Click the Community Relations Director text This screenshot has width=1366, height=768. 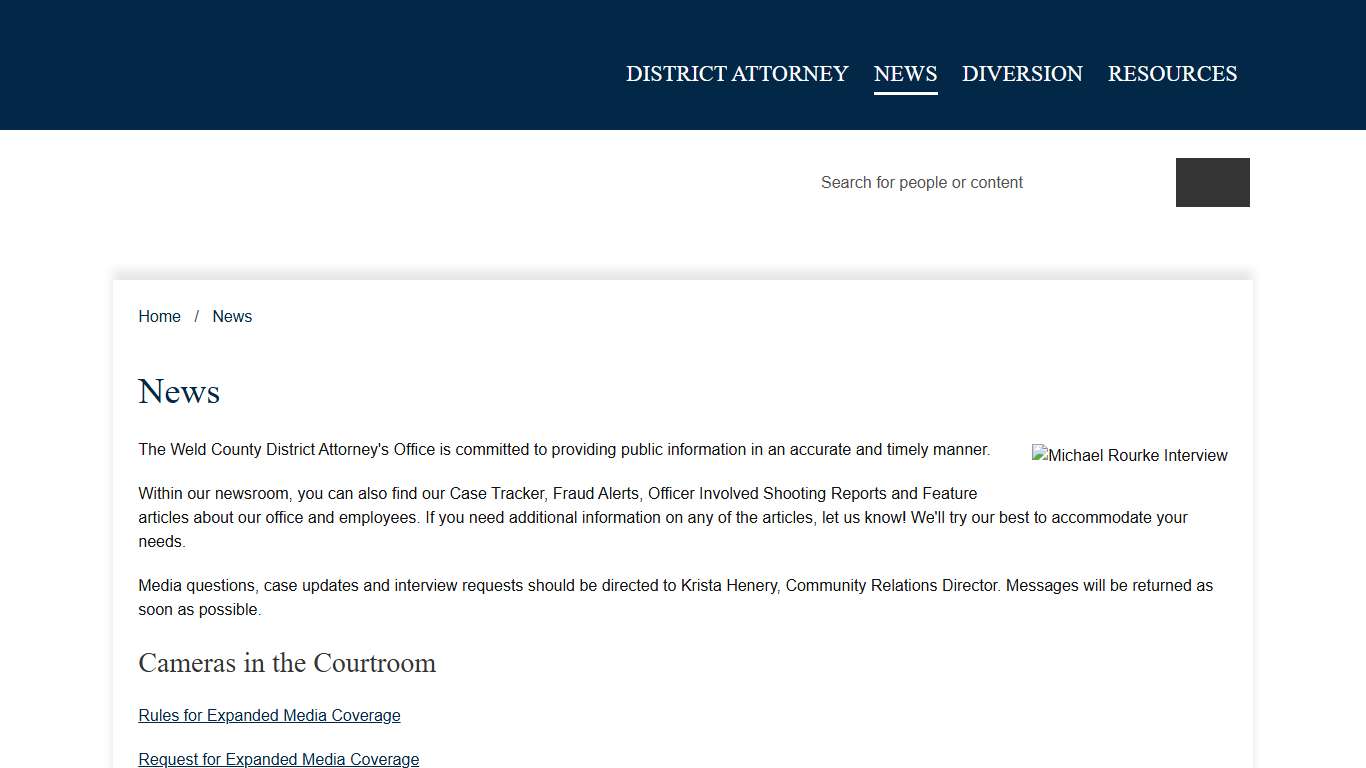(x=892, y=585)
